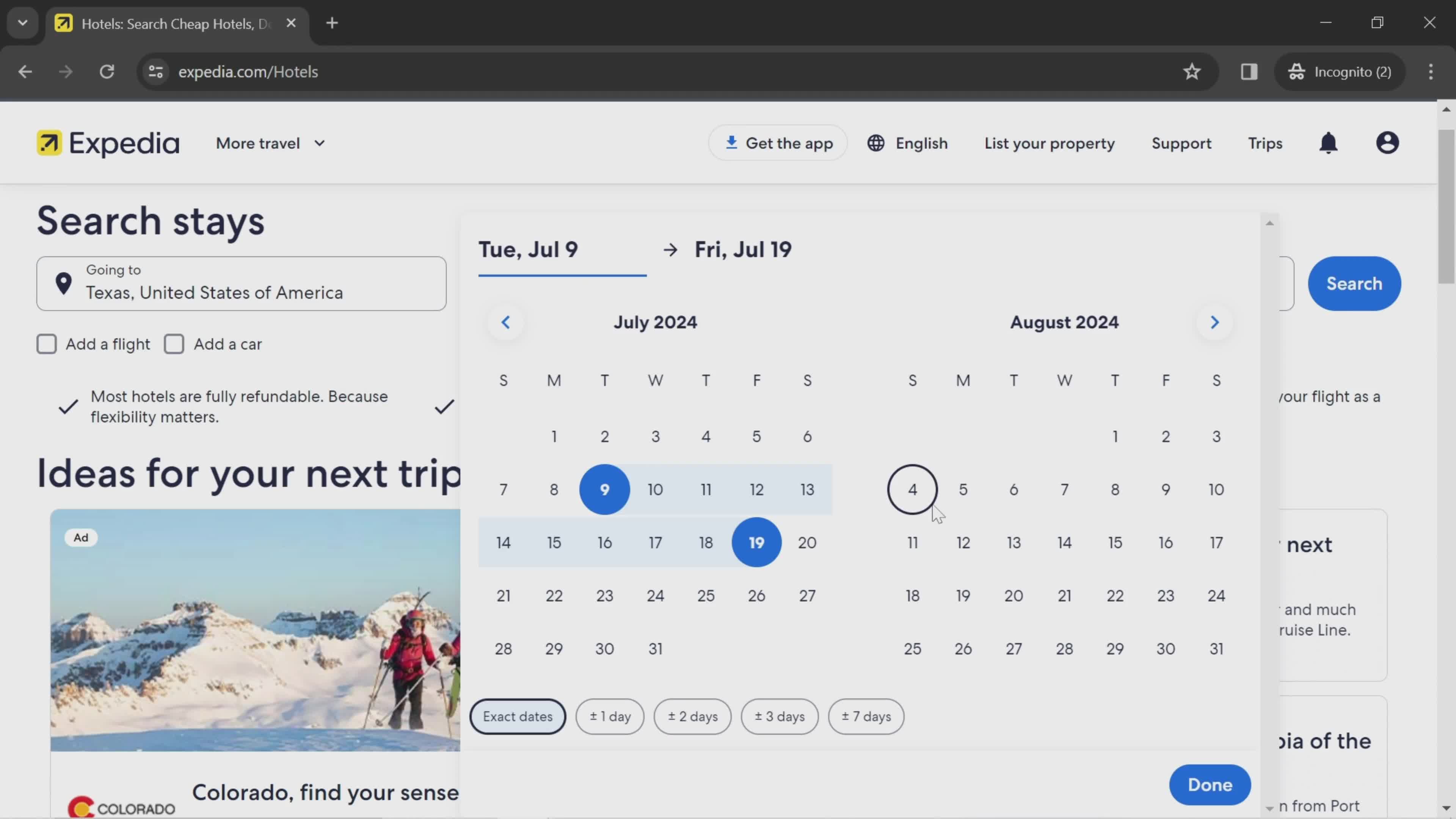Click the blue Search button
This screenshot has width=1456, height=819.
point(1354,284)
